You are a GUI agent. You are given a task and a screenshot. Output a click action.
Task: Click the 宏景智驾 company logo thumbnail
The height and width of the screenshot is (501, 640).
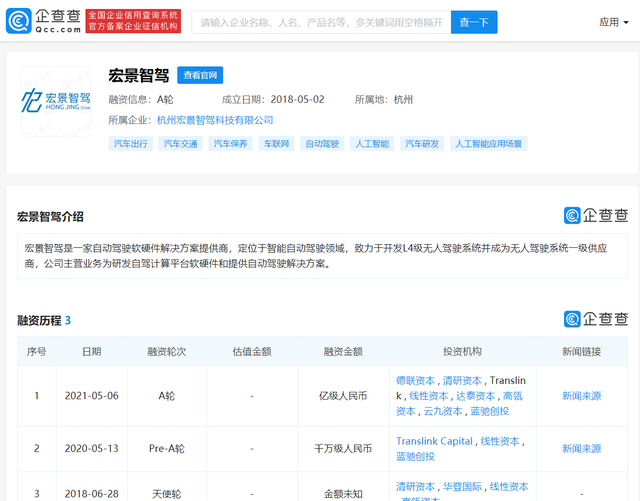(x=56, y=101)
